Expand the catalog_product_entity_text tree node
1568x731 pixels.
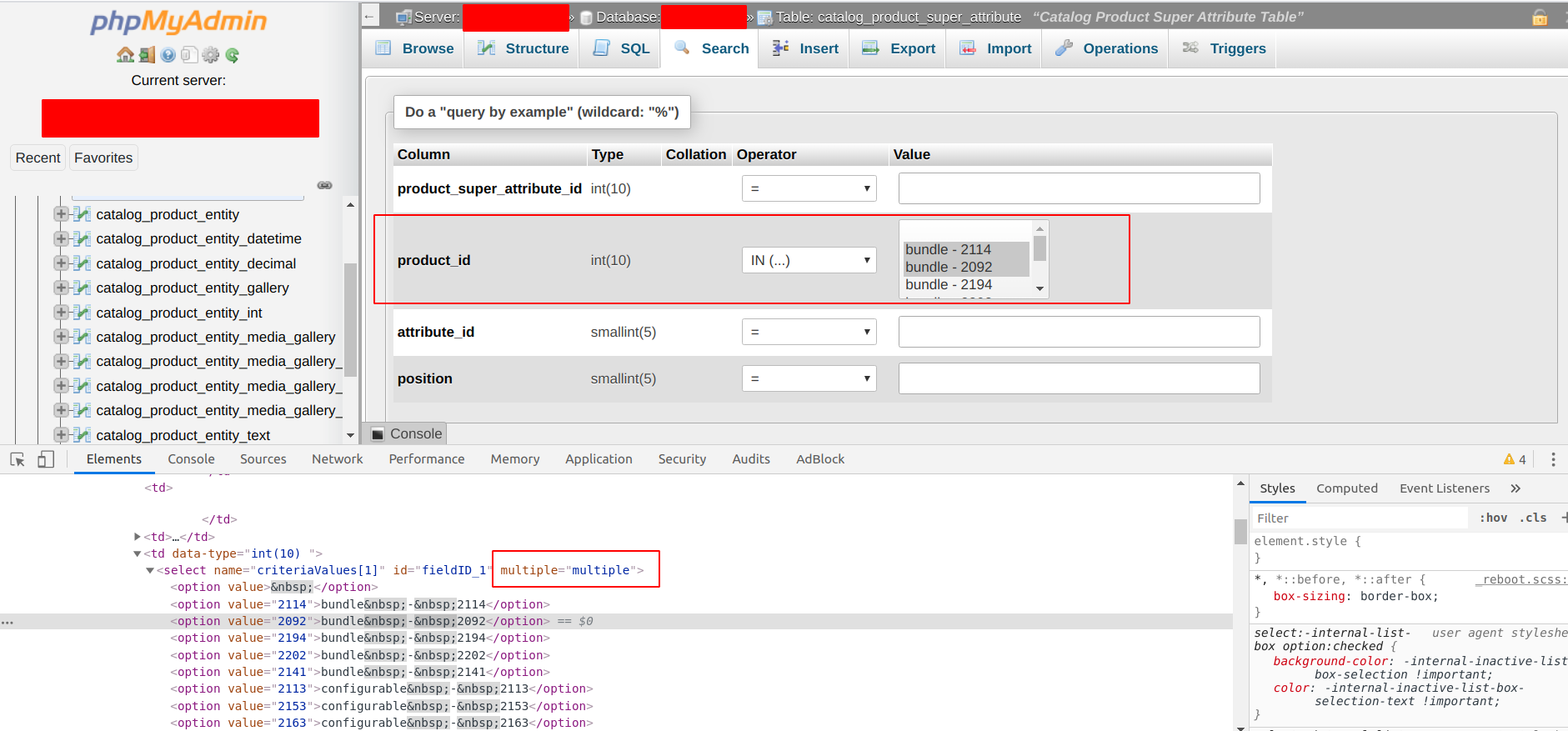(61, 435)
